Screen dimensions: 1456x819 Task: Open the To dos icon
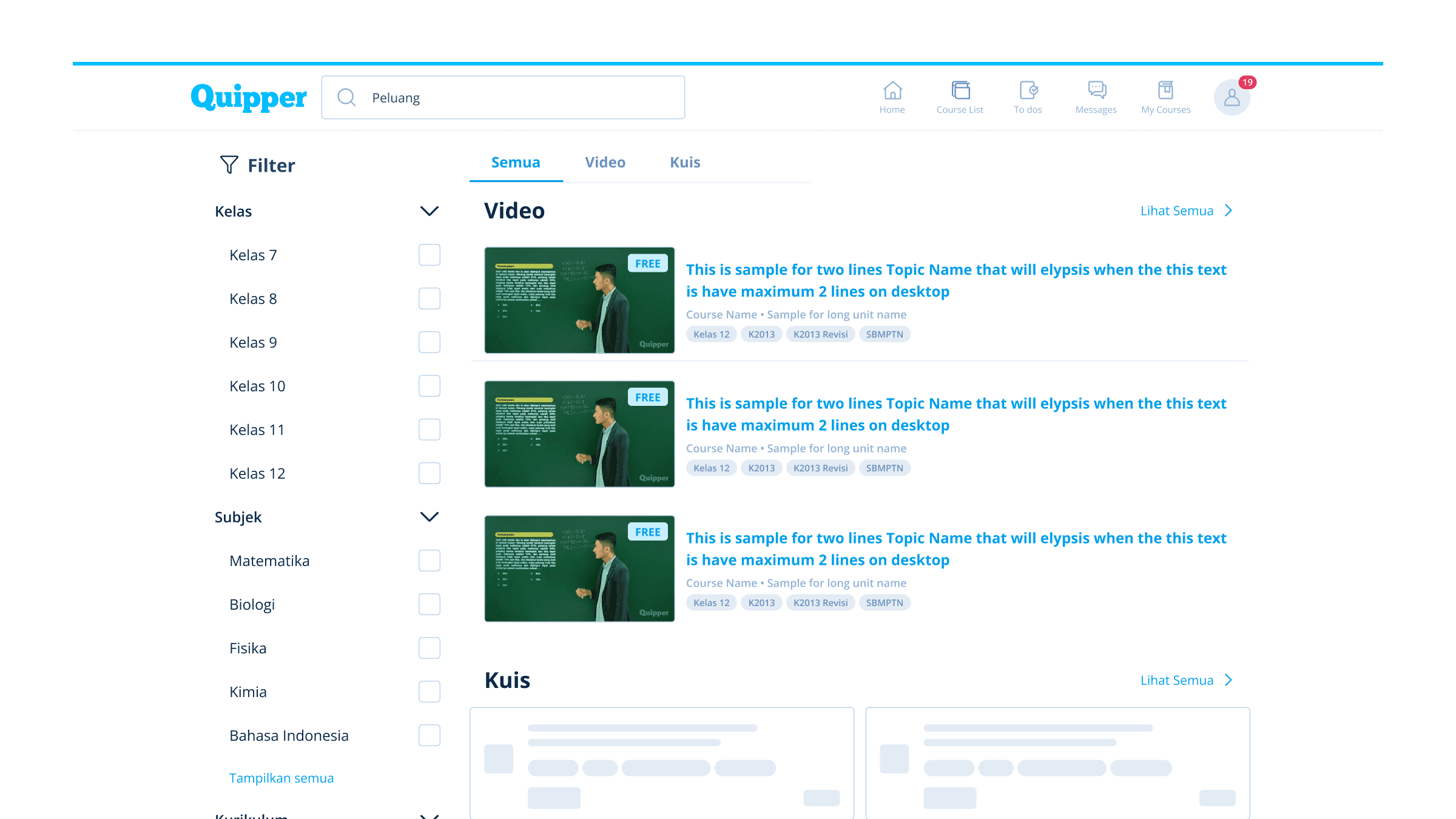click(1028, 91)
